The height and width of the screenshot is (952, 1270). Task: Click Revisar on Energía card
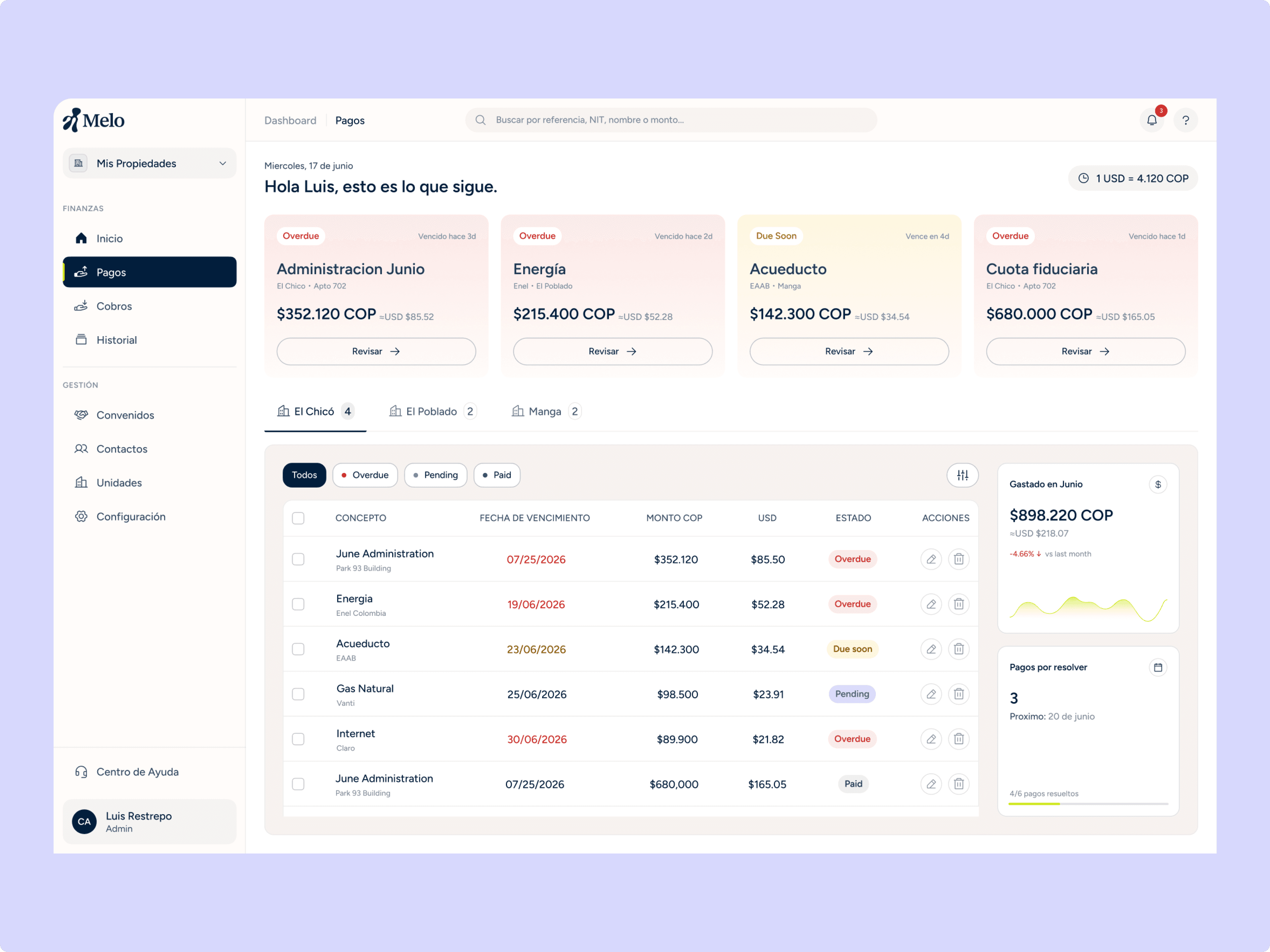click(x=613, y=351)
